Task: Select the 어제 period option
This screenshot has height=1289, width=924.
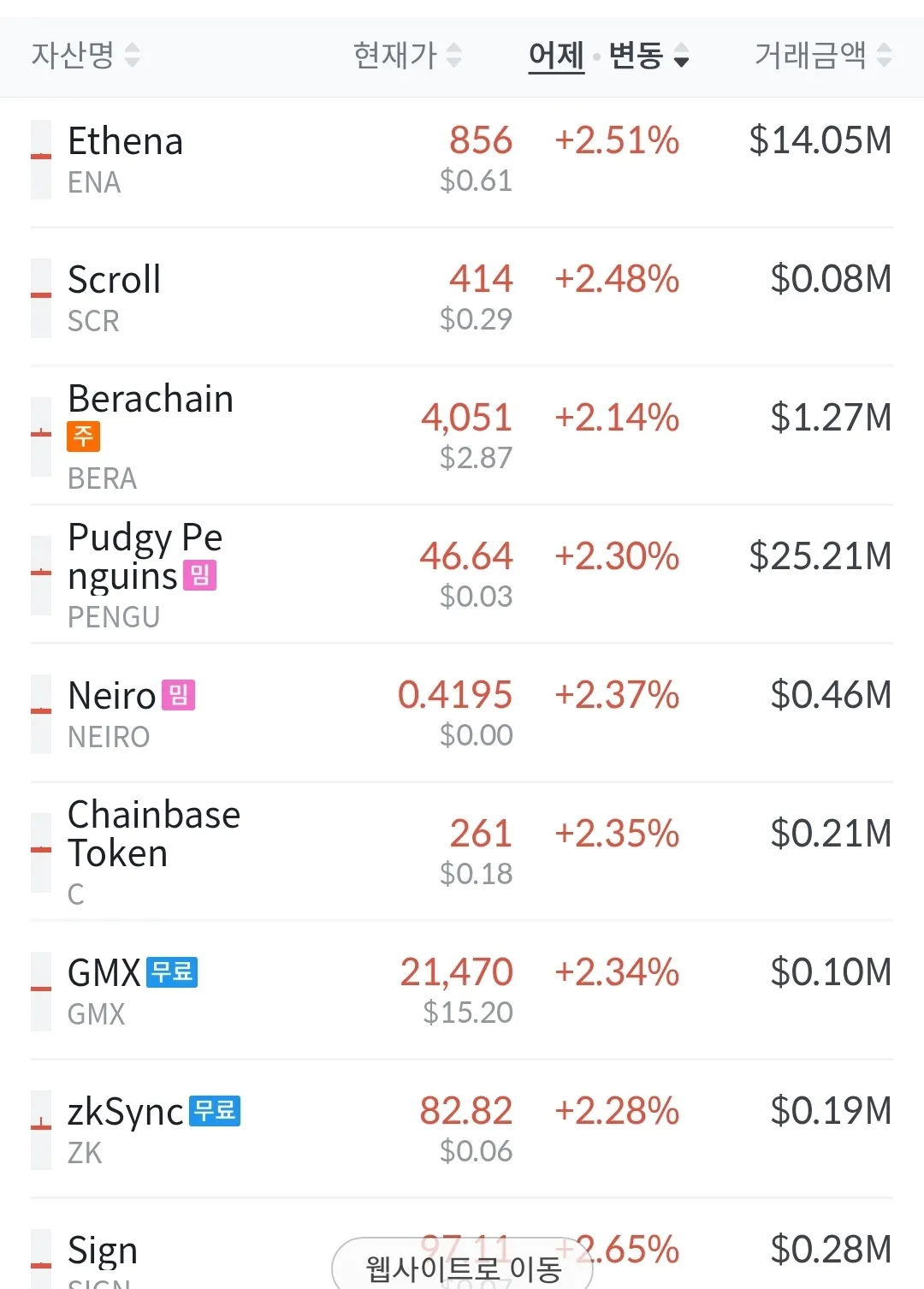Action: [x=556, y=56]
